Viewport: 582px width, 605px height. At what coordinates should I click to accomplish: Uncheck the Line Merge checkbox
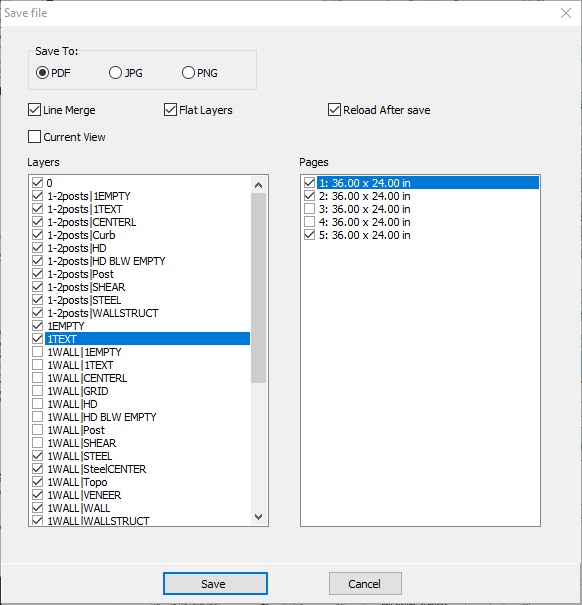(x=34, y=110)
